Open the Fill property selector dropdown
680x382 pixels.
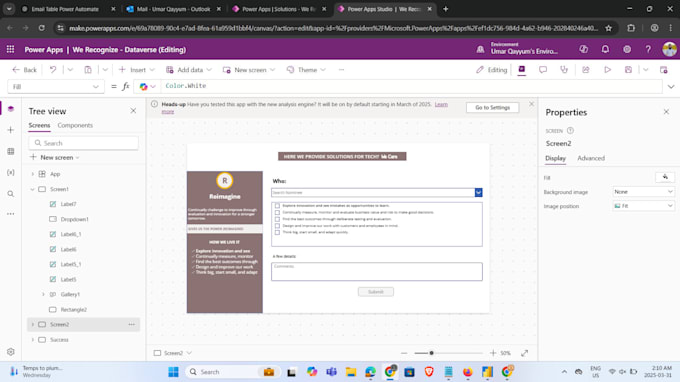pyautogui.click(x=56, y=87)
